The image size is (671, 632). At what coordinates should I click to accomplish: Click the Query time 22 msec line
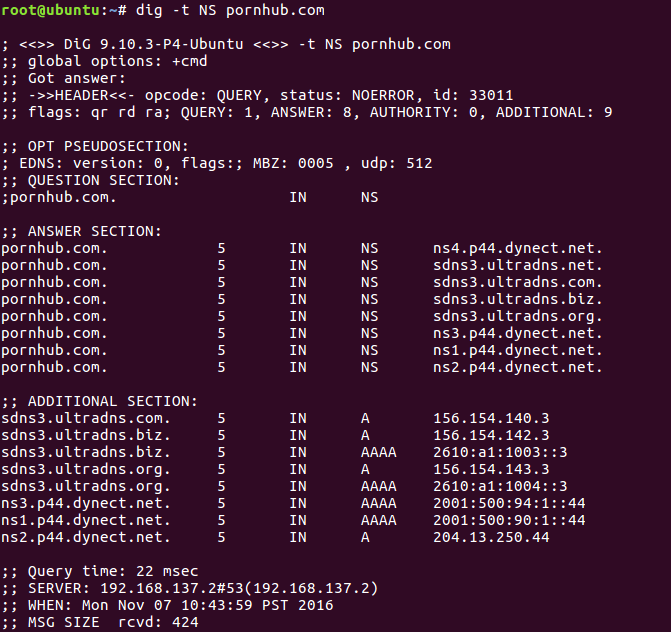(x=100, y=571)
